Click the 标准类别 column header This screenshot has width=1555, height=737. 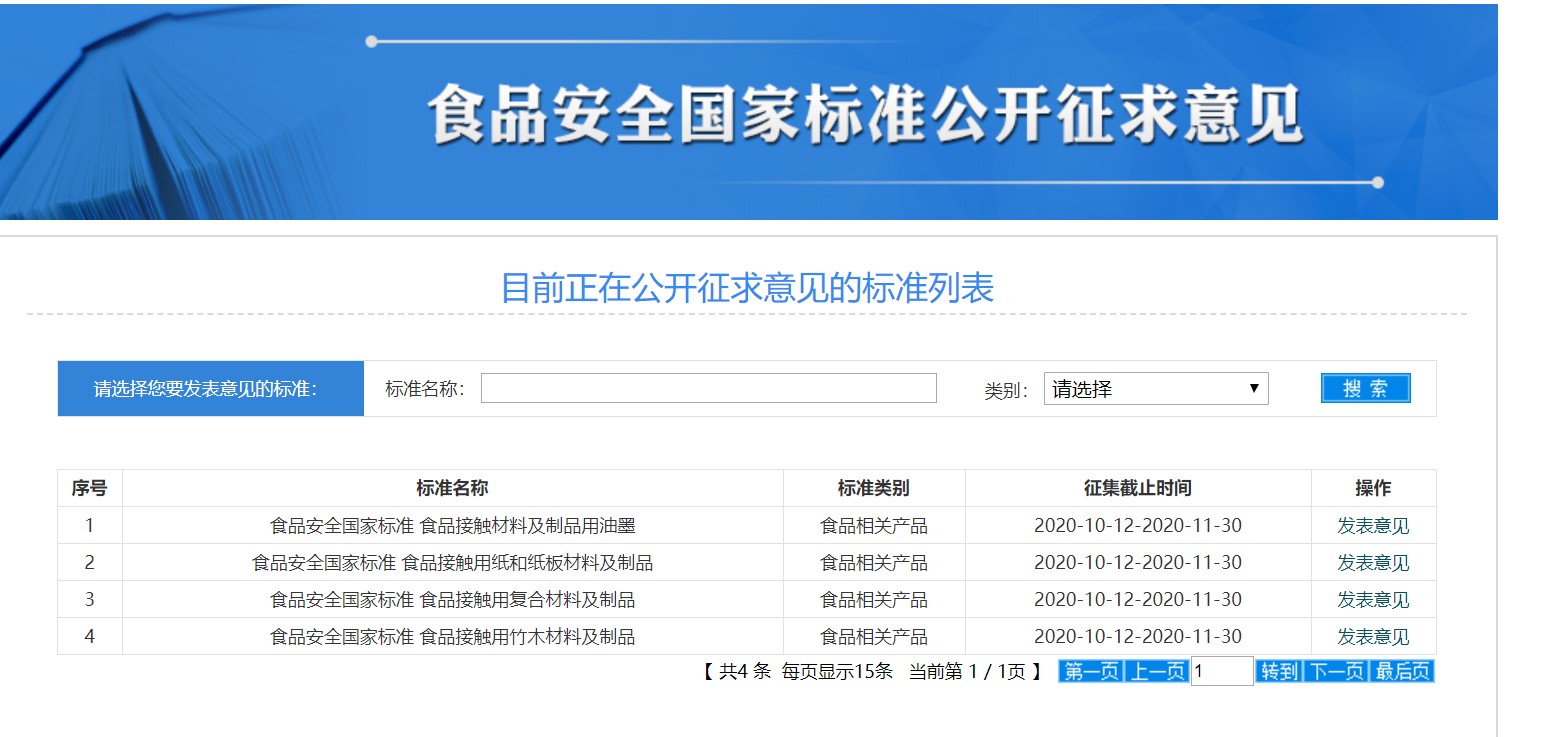(x=873, y=488)
